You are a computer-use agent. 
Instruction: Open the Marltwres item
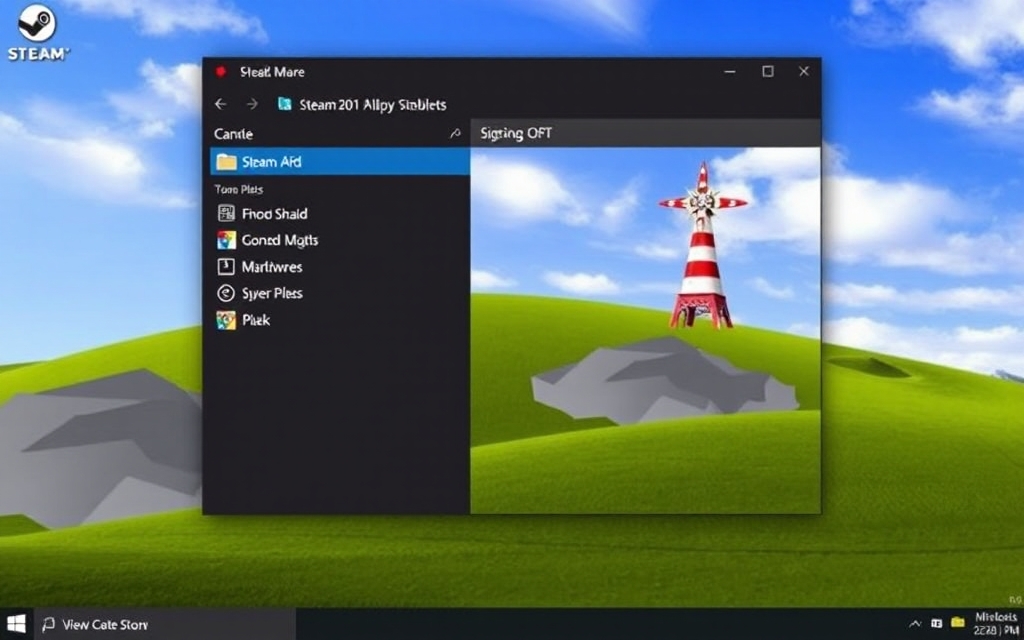tap(272, 266)
